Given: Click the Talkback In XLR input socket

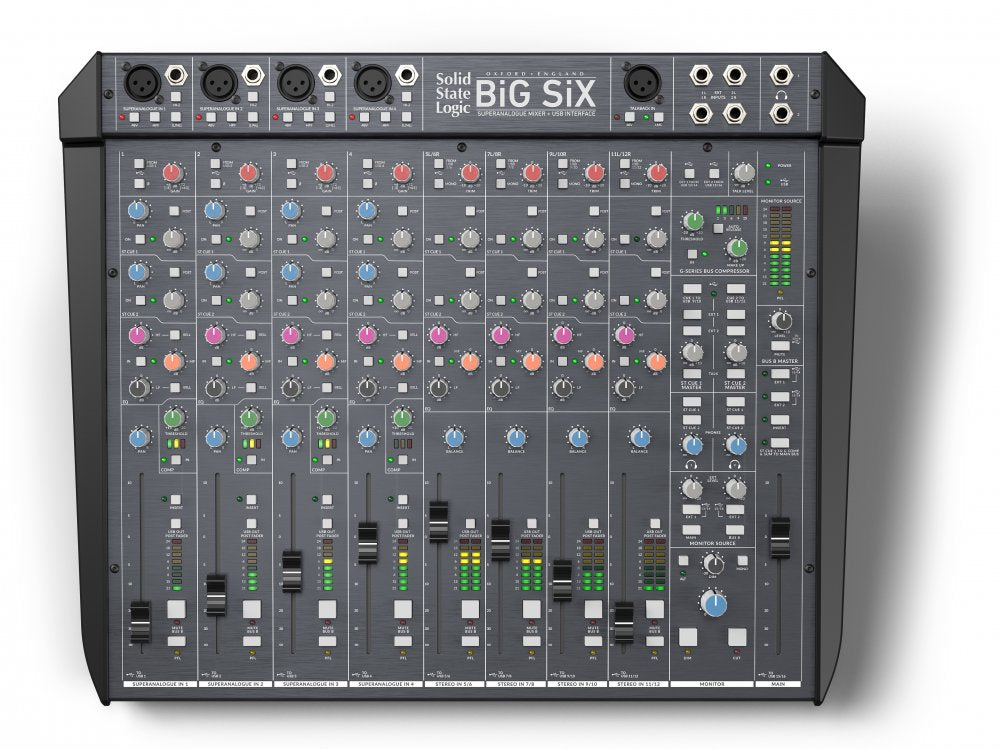Looking at the screenshot, I should [x=639, y=83].
